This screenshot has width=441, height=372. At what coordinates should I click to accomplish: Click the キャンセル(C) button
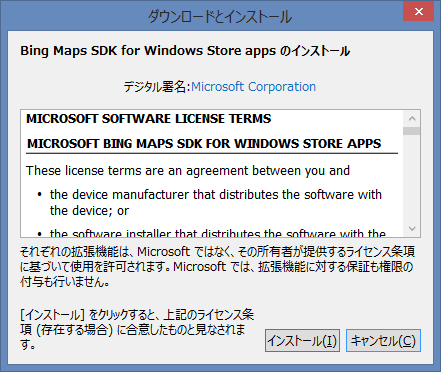[x=383, y=341]
